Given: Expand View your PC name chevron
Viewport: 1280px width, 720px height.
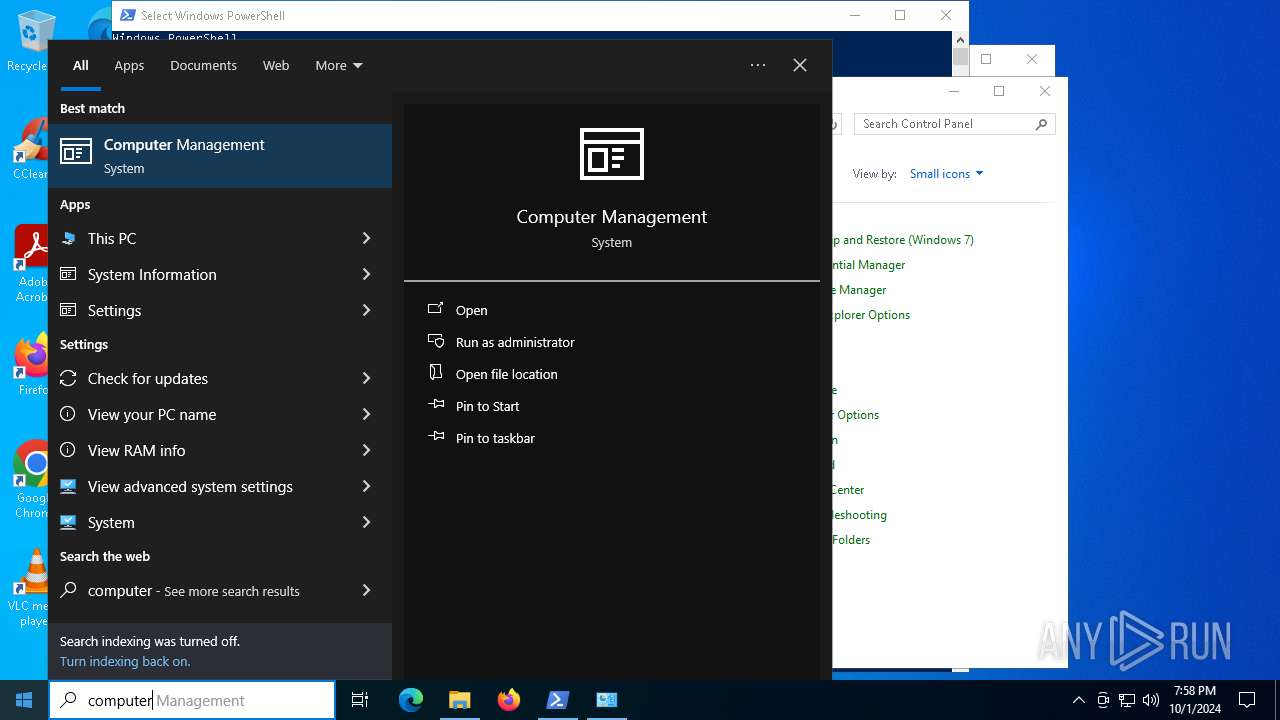Looking at the screenshot, I should (366, 414).
